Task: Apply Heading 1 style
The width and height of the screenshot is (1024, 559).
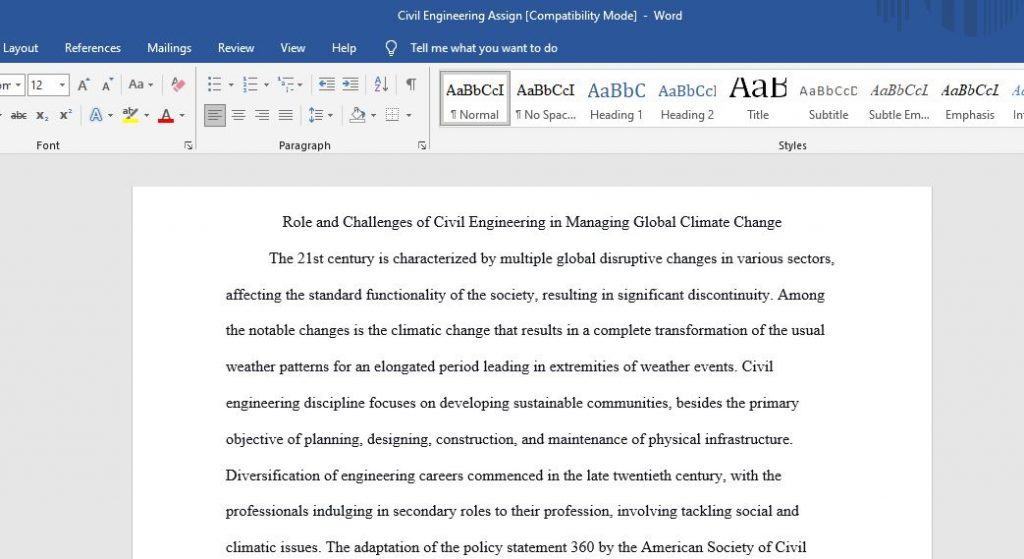Action: pos(616,99)
